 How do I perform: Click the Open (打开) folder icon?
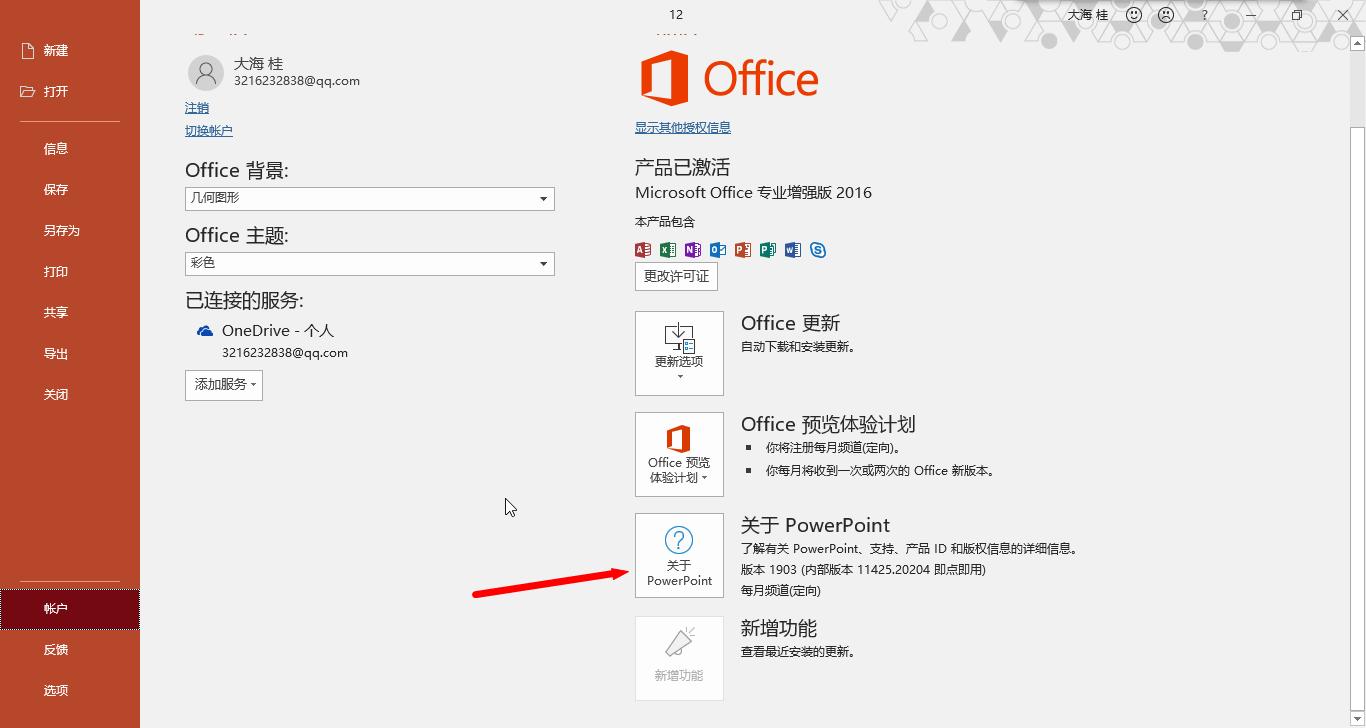coord(27,91)
